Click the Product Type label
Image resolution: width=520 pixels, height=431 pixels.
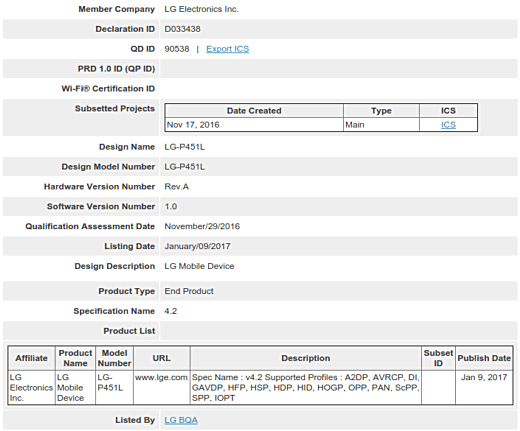(x=127, y=291)
